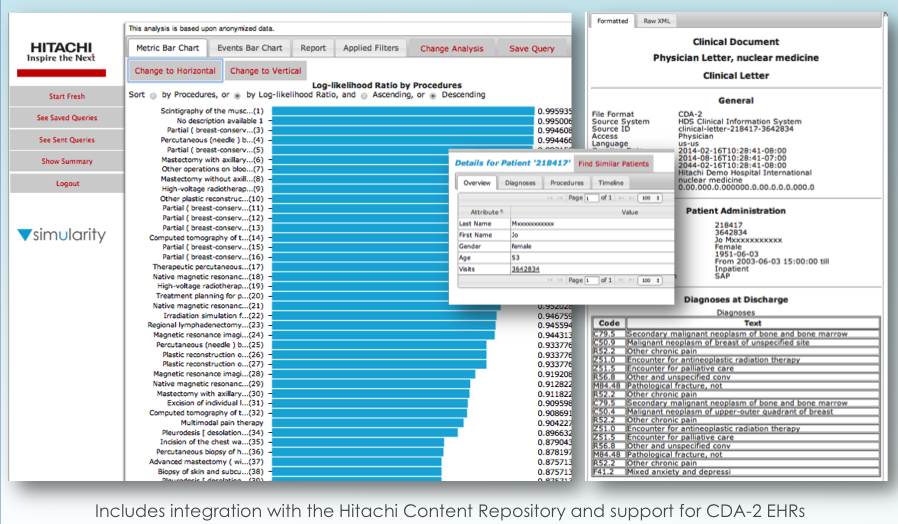Select sort by Log-likelihood Ratio radio

(x=237, y=96)
